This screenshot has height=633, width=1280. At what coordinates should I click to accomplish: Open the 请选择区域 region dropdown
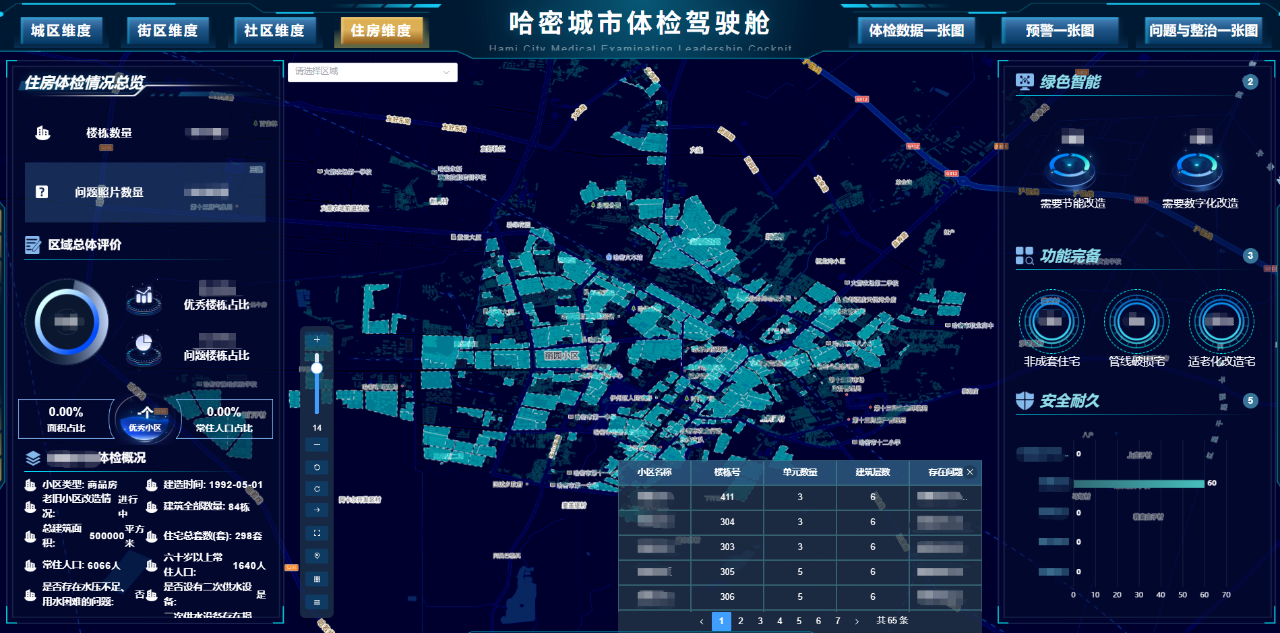click(x=371, y=72)
